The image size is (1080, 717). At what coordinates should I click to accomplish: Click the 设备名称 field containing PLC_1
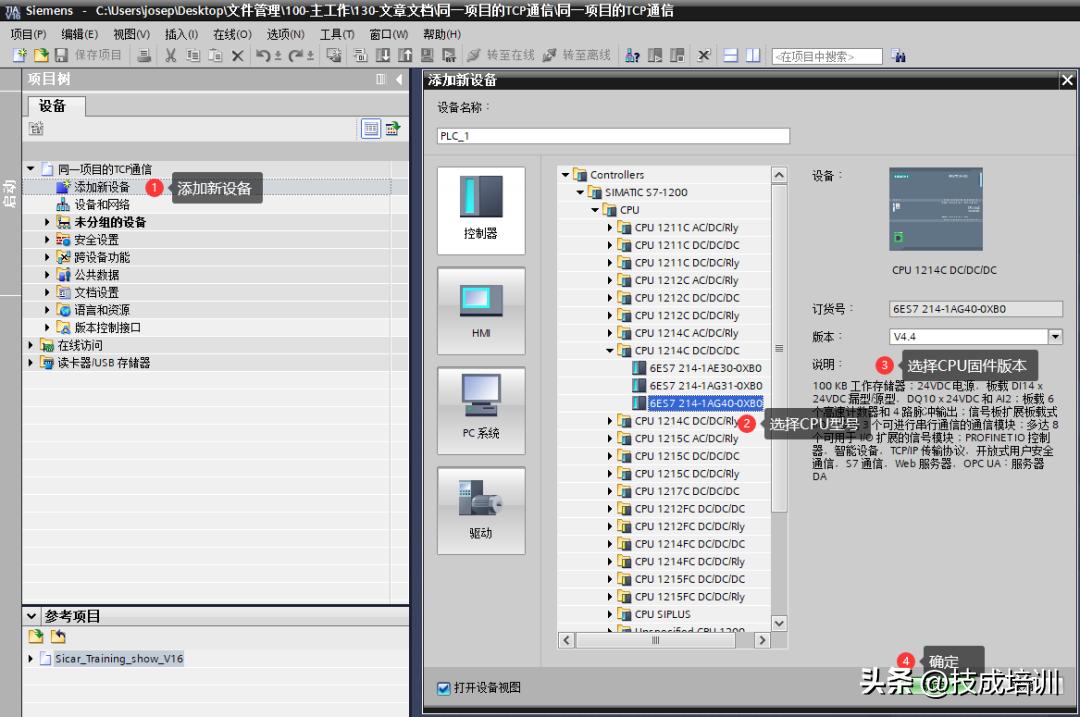click(x=612, y=136)
